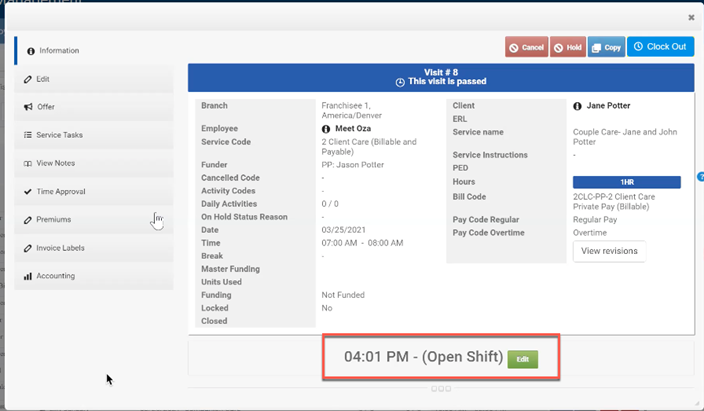This screenshot has width=704, height=411.
Task: Open Time Approval section
Action: click(x=60, y=191)
